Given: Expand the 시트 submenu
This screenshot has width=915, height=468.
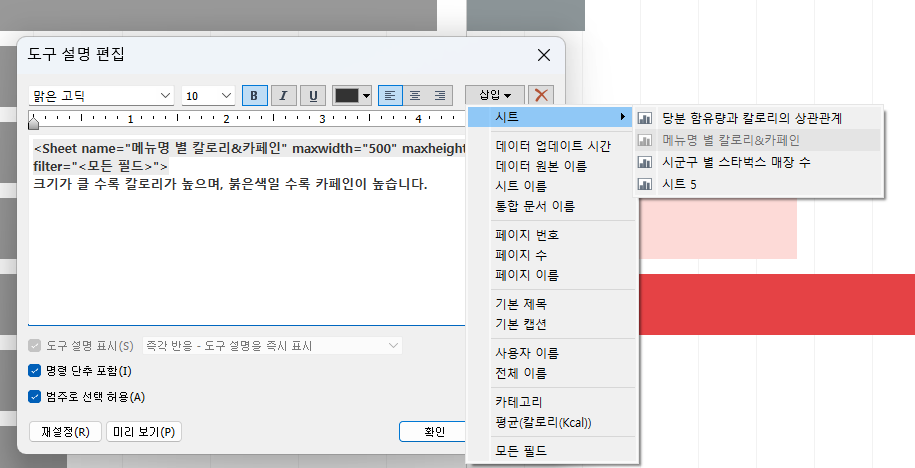Looking at the screenshot, I should click(550, 117).
